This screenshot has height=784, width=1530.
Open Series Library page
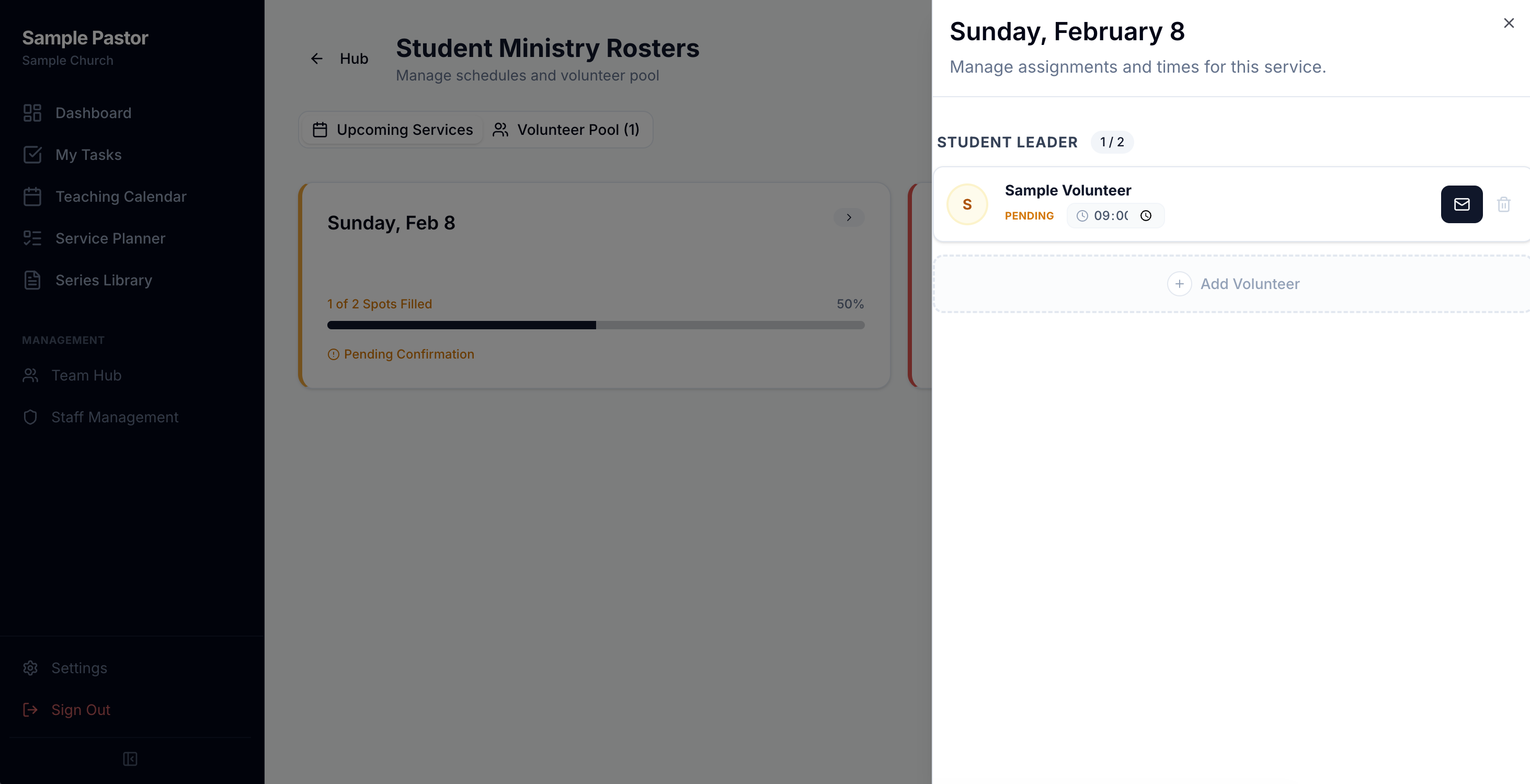[x=104, y=280]
